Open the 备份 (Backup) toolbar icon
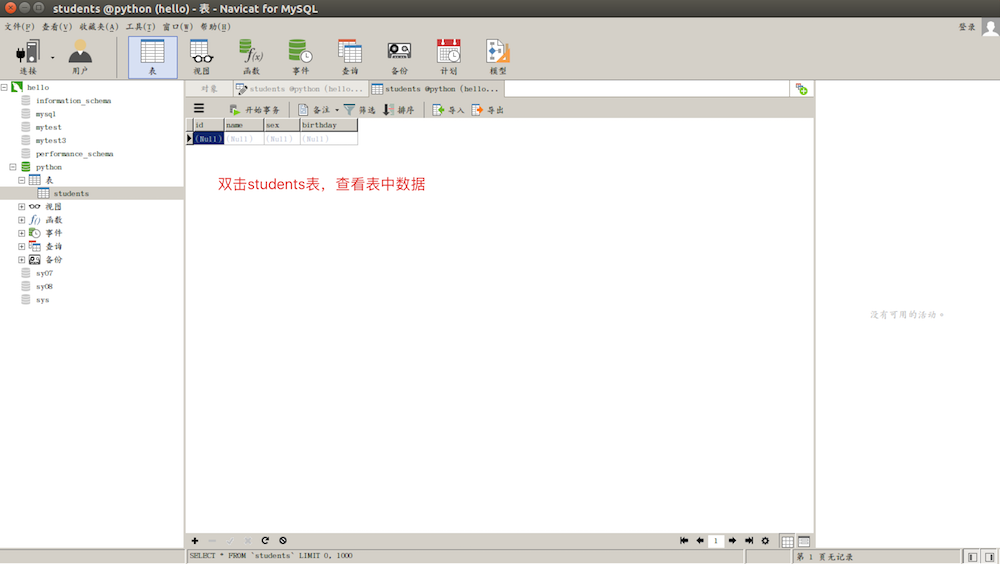 (x=399, y=56)
